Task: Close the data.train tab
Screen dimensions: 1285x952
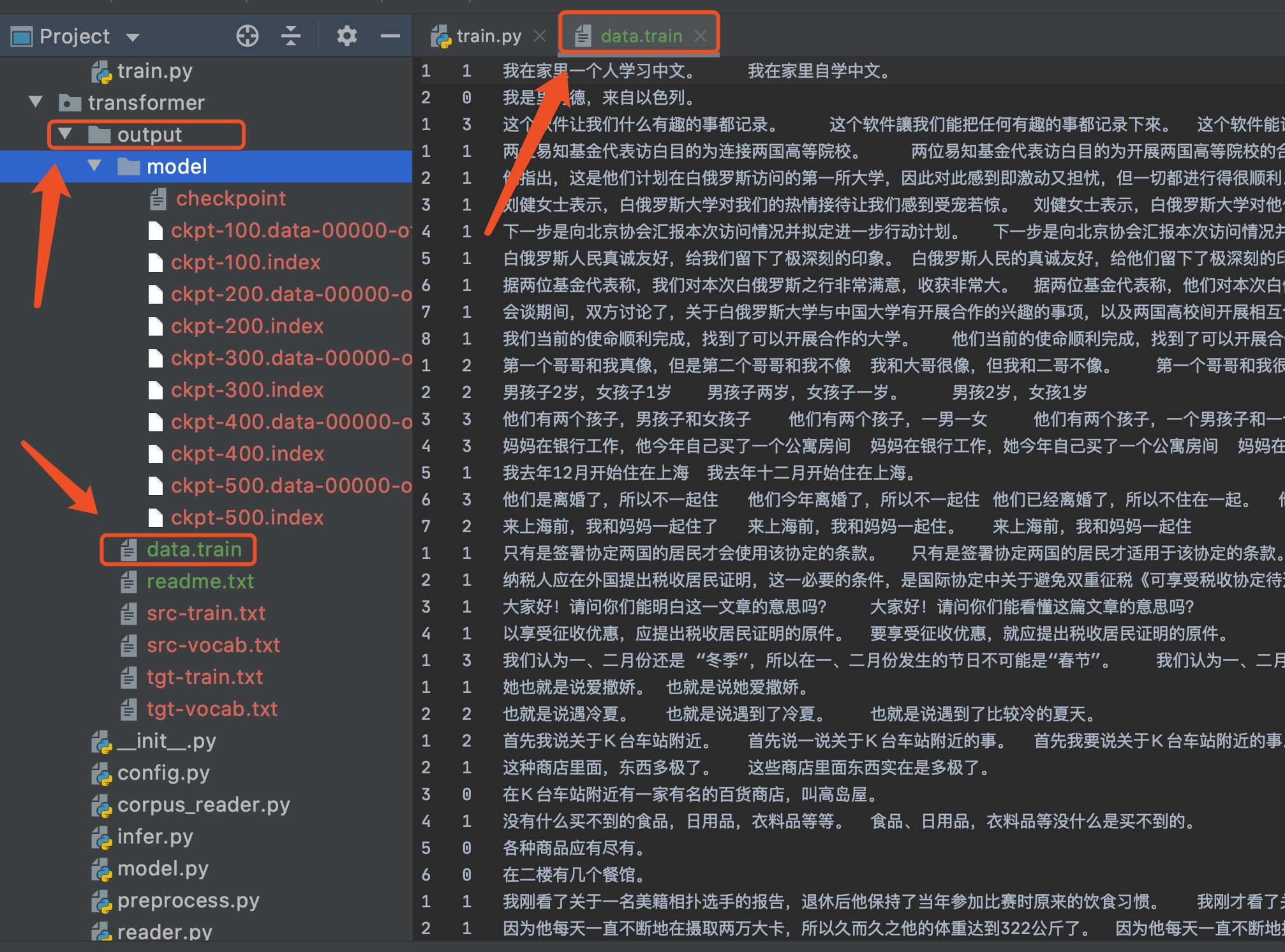Action: point(700,36)
